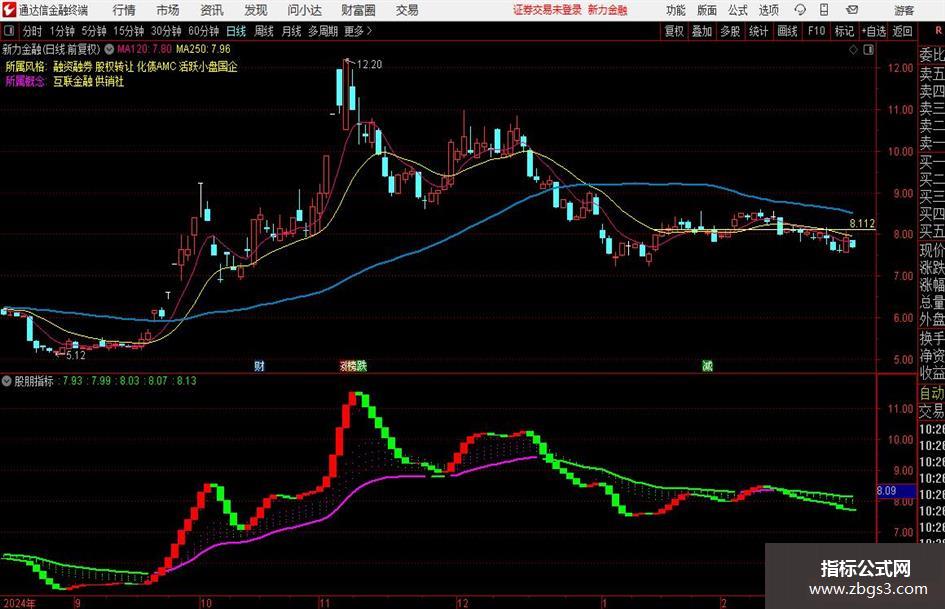The image size is (945, 609).
Task: Click the 多股 multi-stock button
Action: coord(730,31)
